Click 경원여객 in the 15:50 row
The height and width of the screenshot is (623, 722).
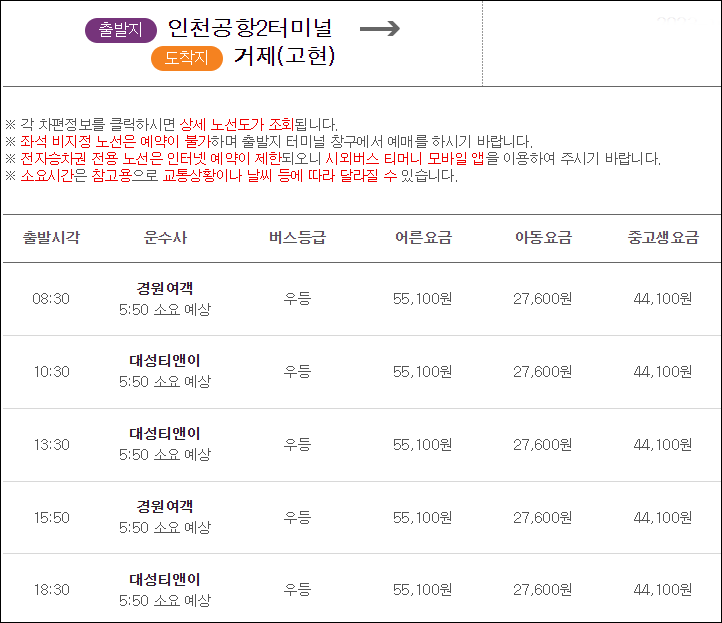[165, 506]
